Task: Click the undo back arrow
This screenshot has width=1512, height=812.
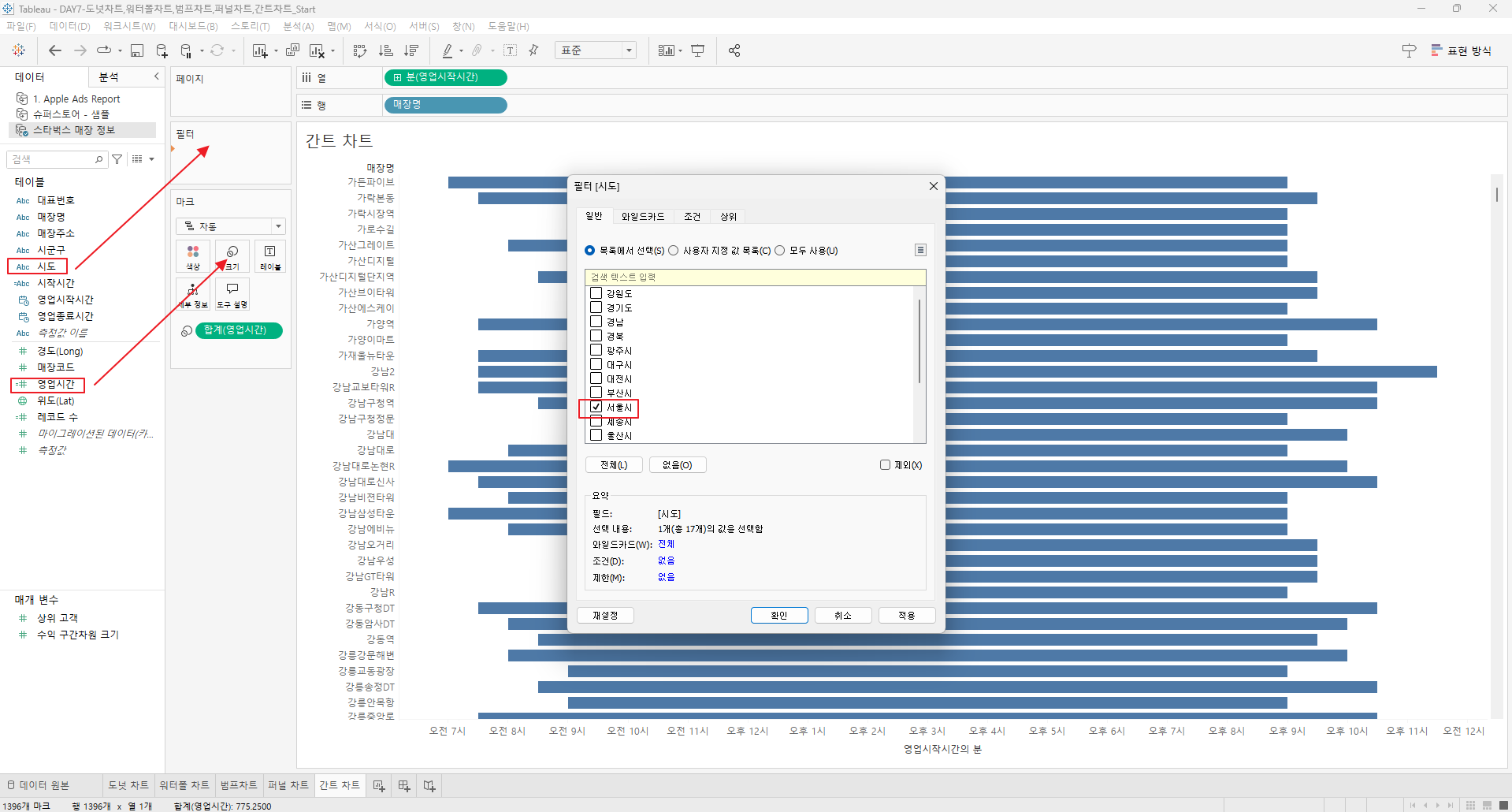Action: click(x=55, y=50)
